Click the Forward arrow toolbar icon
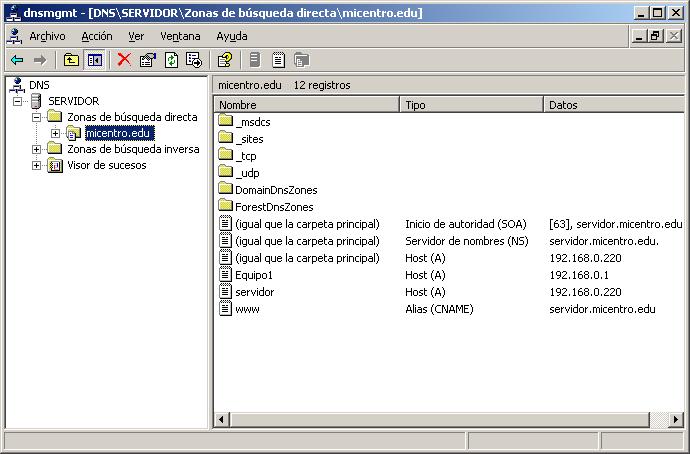The width and height of the screenshot is (690, 454). point(40,60)
